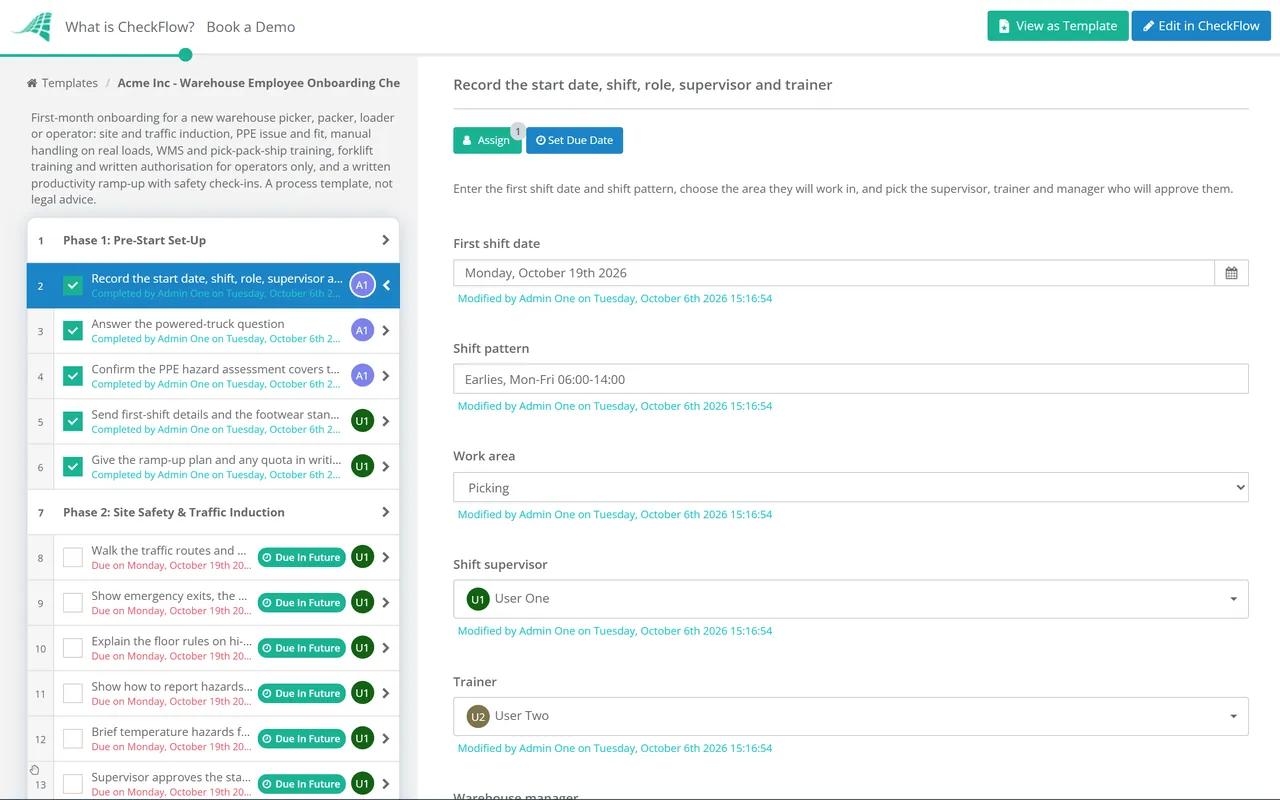The width and height of the screenshot is (1280, 800).
Task: Uncheck the Send first-shift details checkbox
Action: pos(73,421)
